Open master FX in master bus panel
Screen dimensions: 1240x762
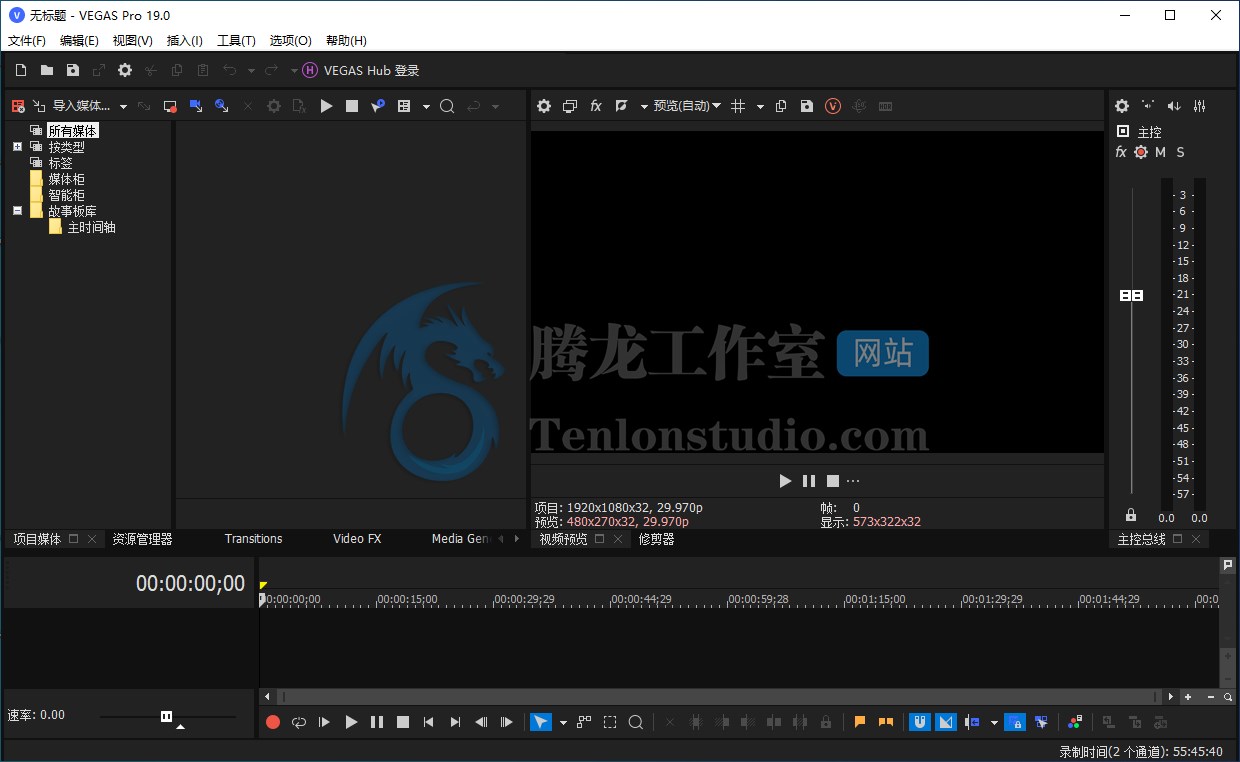click(x=1121, y=152)
